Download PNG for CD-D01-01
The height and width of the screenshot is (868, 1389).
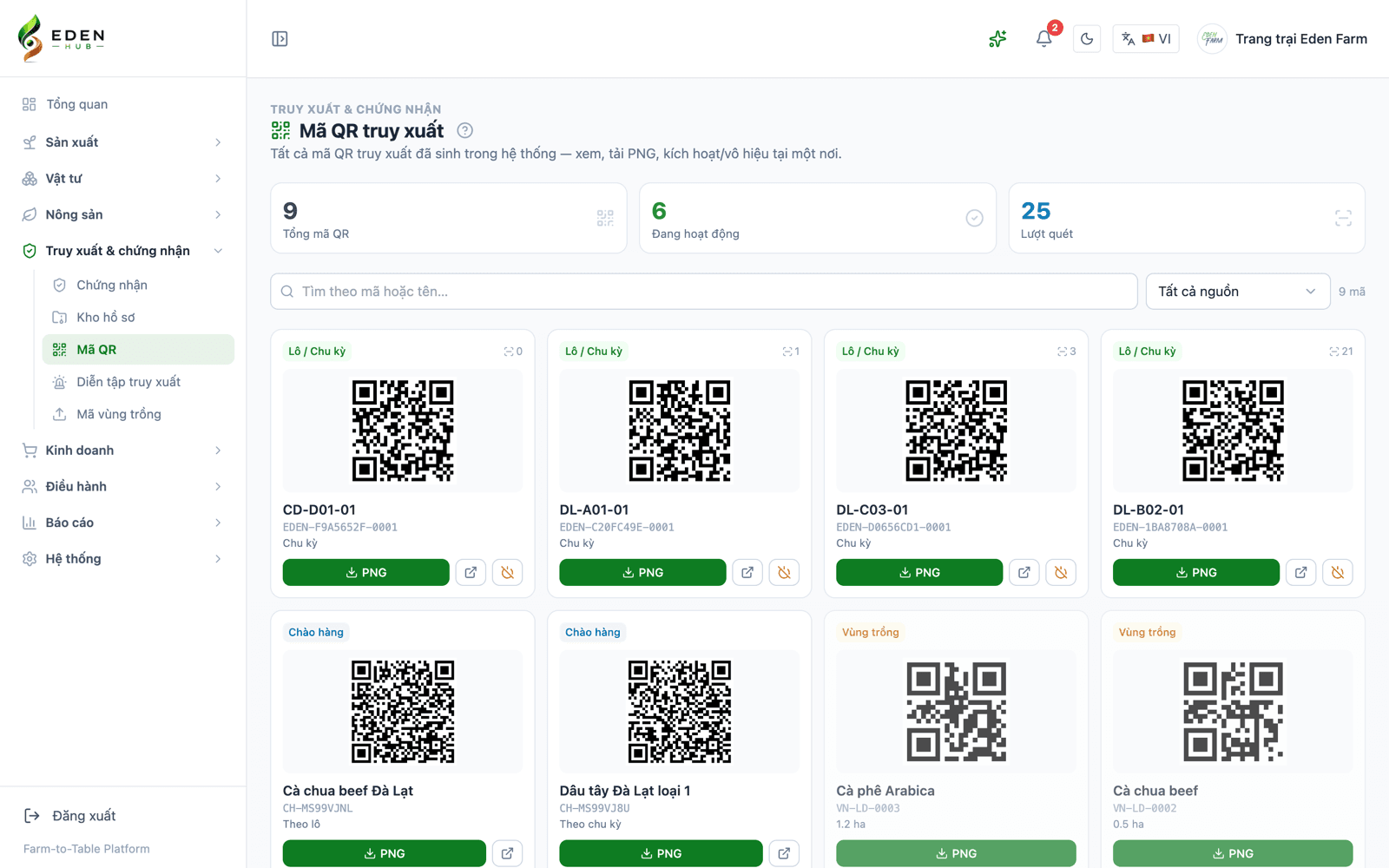366,573
